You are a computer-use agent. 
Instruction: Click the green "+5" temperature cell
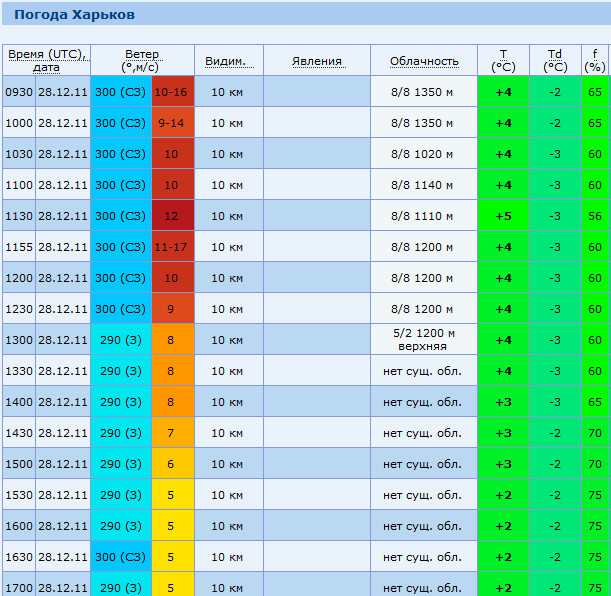[503, 216]
